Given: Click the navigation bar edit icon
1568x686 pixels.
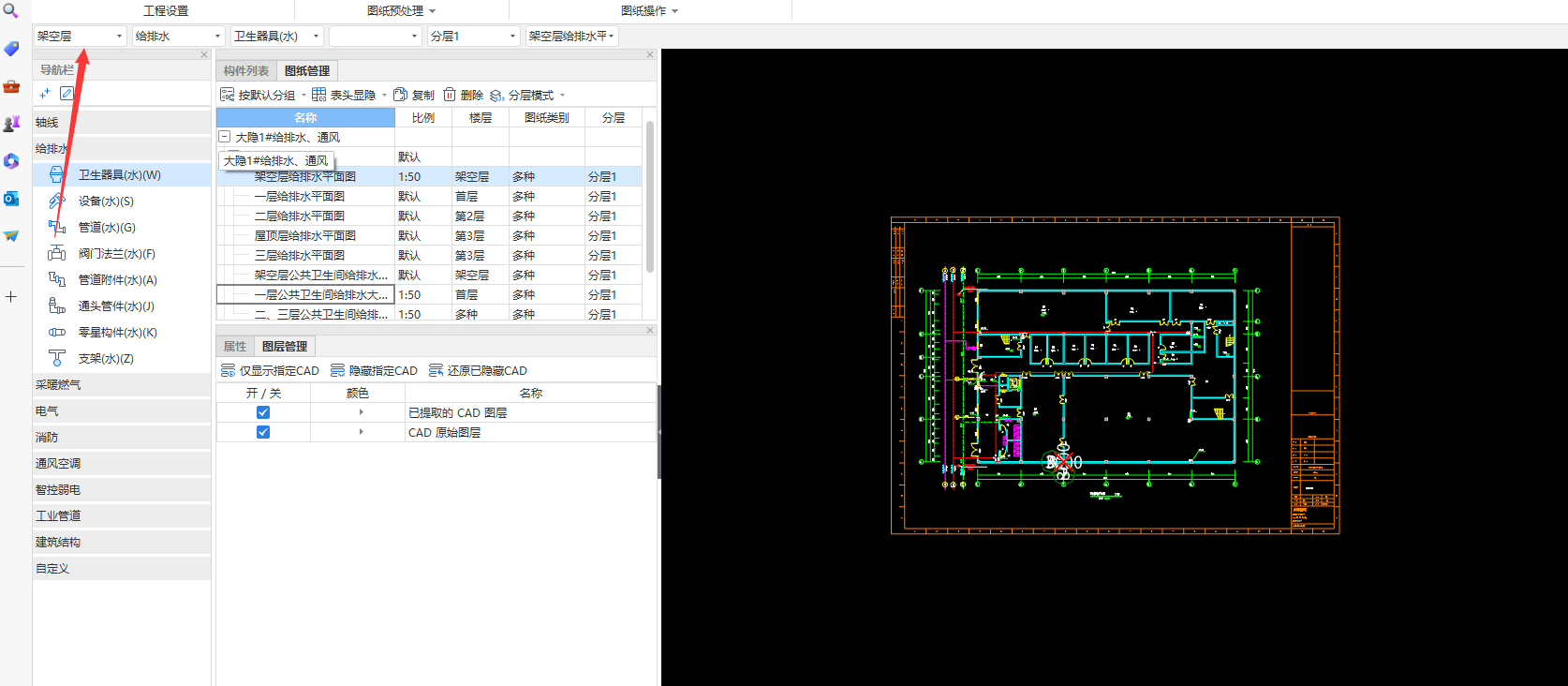Looking at the screenshot, I should [x=67, y=94].
